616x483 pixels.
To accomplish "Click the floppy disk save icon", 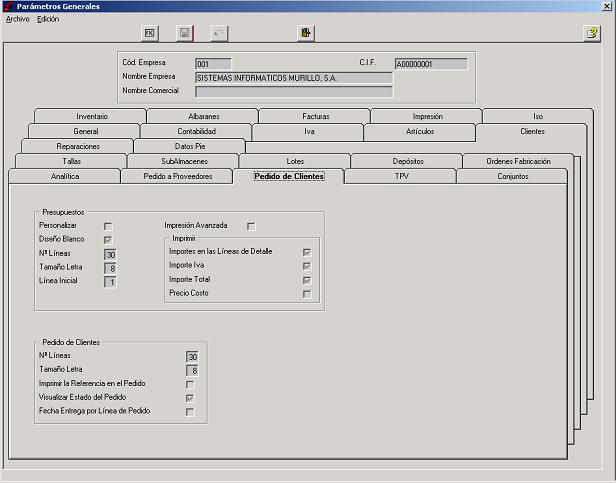I will pyautogui.click(x=185, y=33).
